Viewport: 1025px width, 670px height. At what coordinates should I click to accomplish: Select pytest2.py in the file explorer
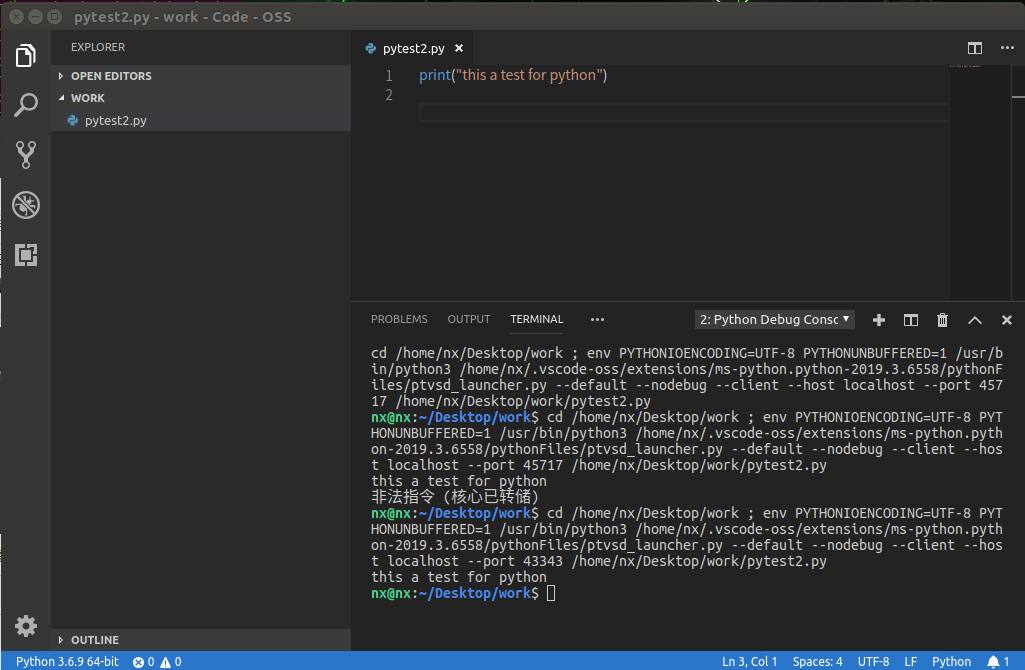point(115,120)
